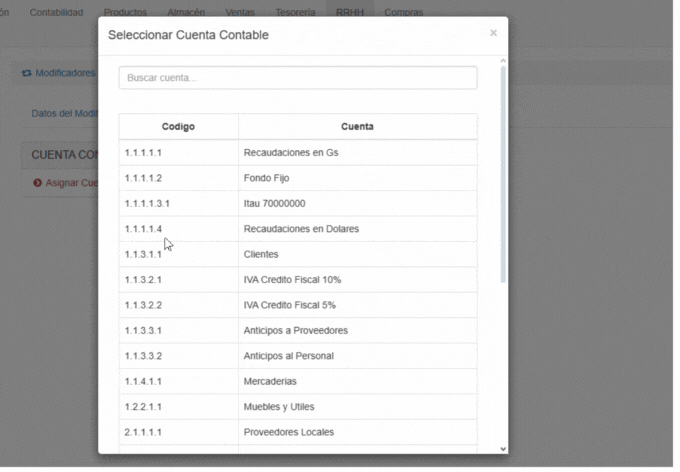Click the Asignar Cuenta arrow icon

point(37,183)
